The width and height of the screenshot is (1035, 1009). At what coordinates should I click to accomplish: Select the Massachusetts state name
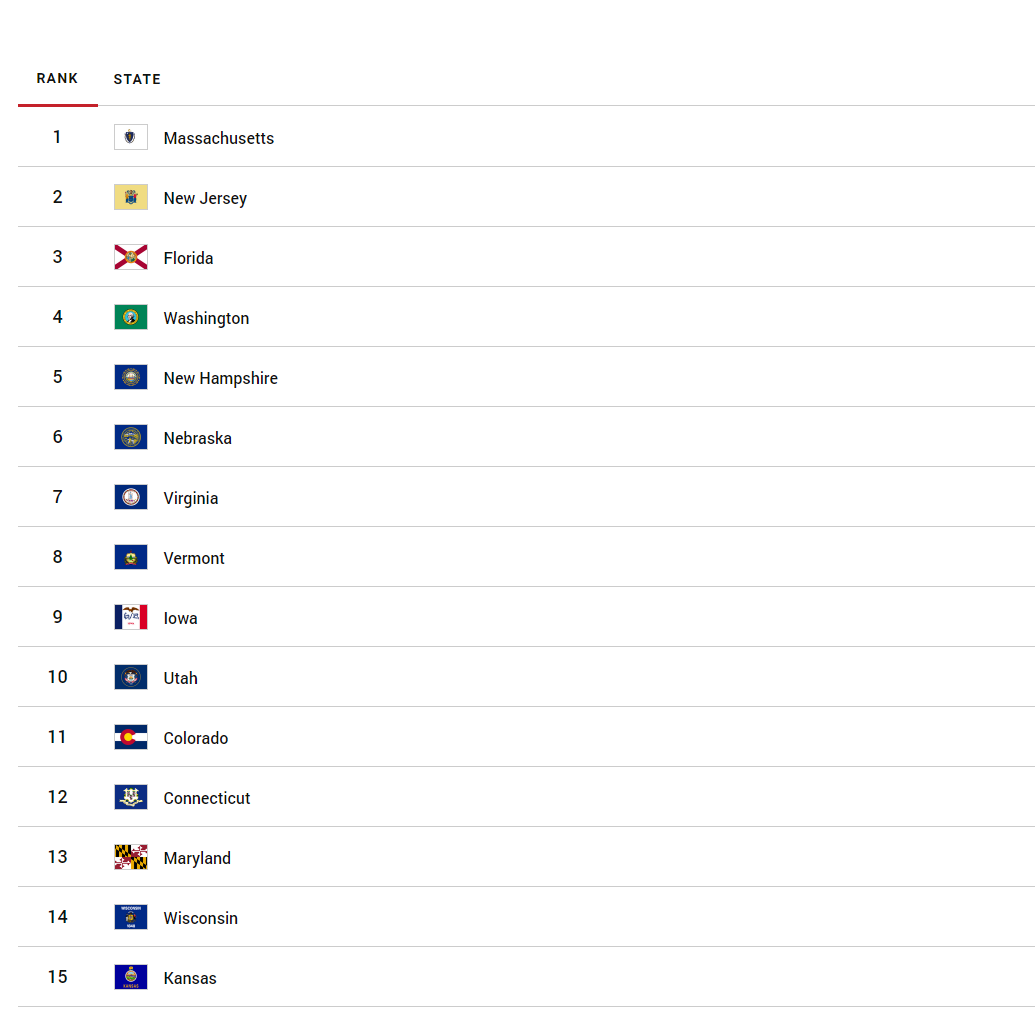click(x=218, y=138)
